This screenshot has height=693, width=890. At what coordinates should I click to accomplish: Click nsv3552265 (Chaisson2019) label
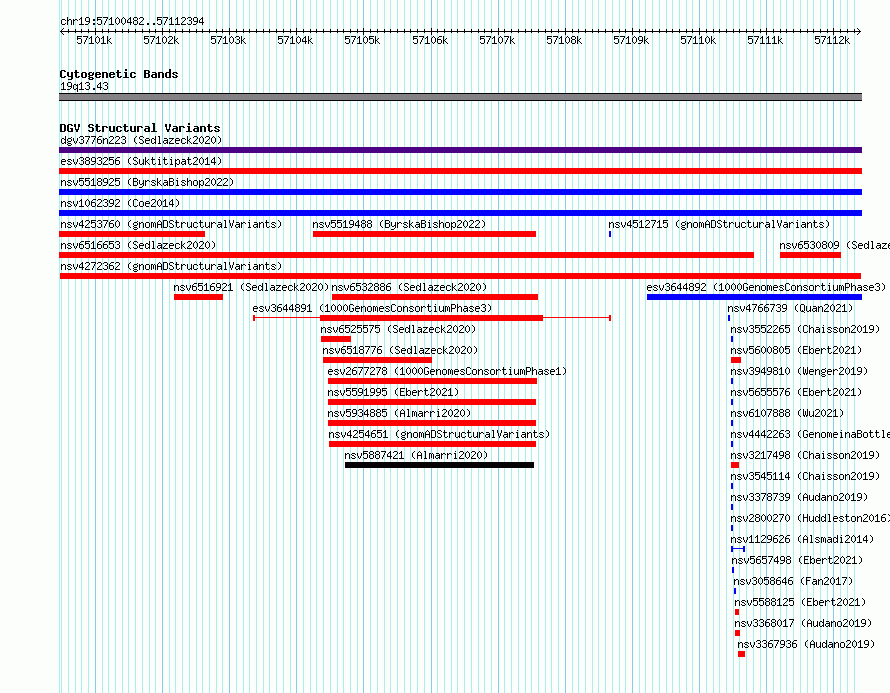click(805, 329)
